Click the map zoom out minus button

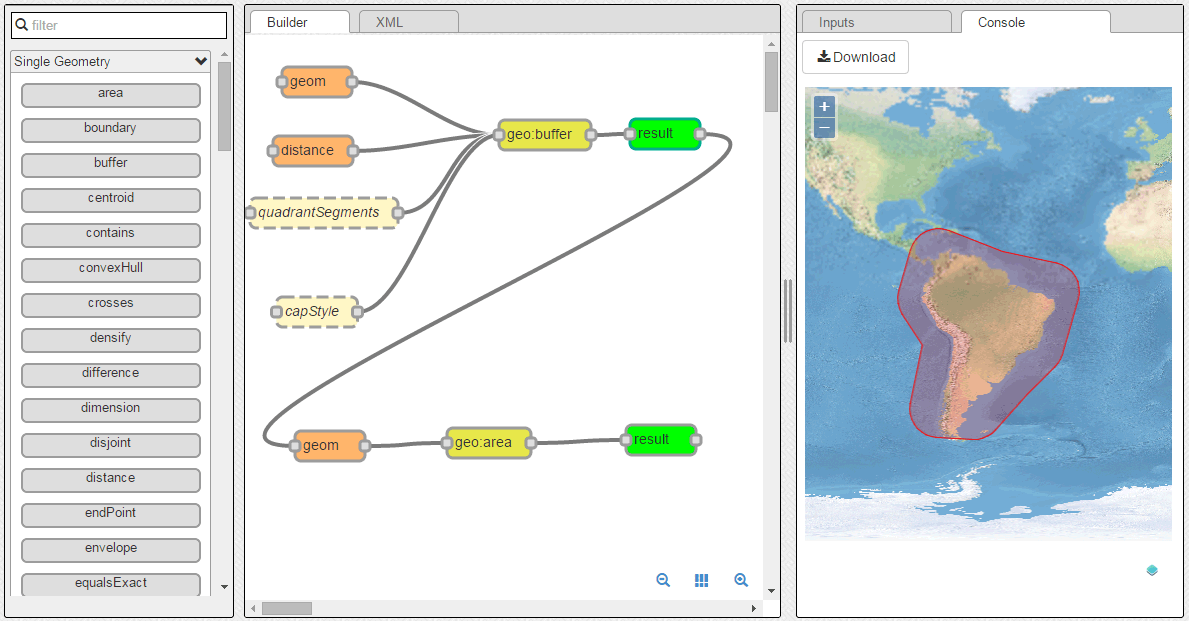824,128
